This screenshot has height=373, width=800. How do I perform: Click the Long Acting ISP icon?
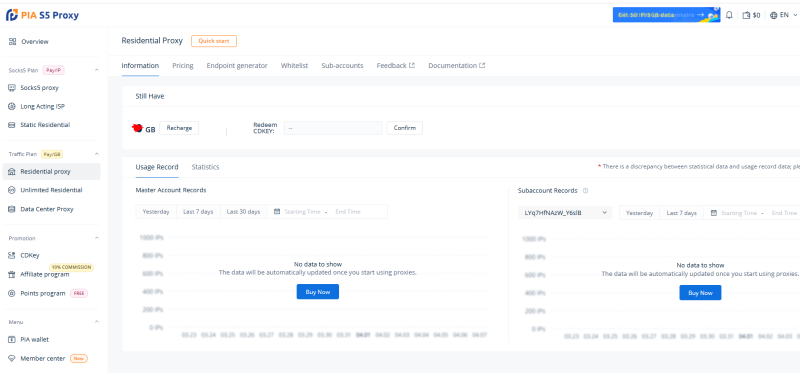[12, 107]
